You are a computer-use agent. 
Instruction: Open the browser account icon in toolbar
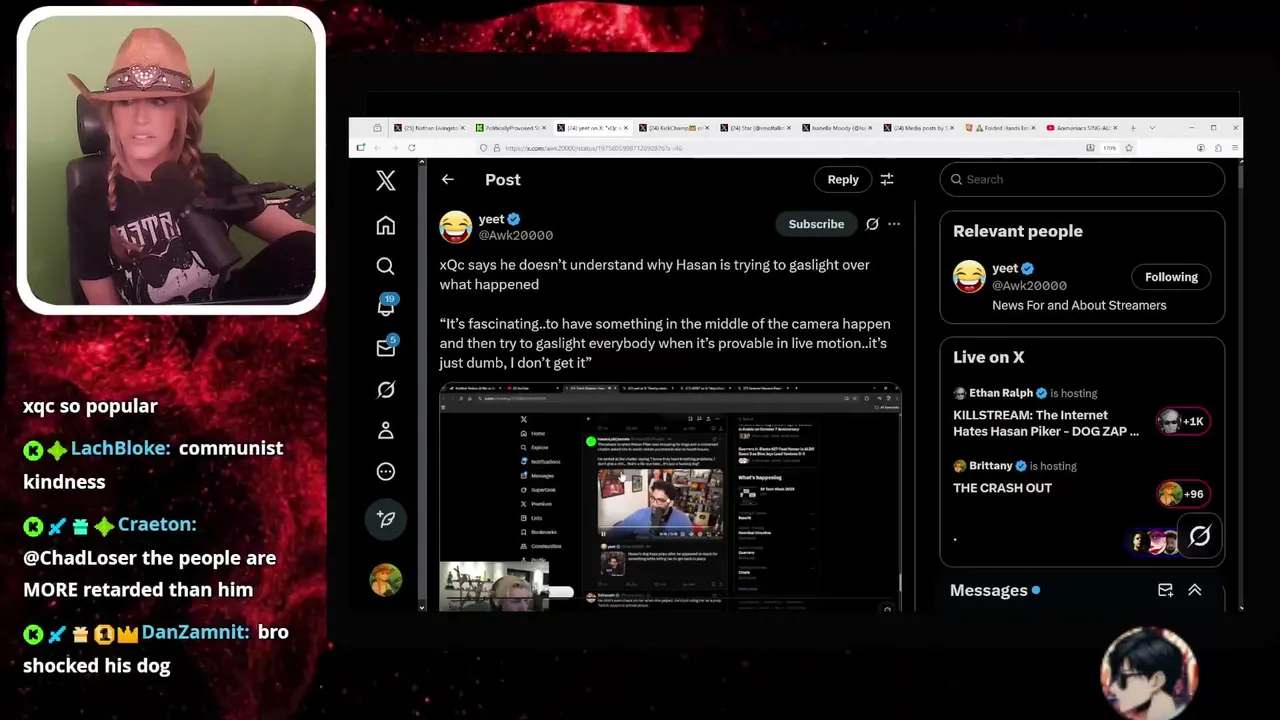coord(1201,148)
